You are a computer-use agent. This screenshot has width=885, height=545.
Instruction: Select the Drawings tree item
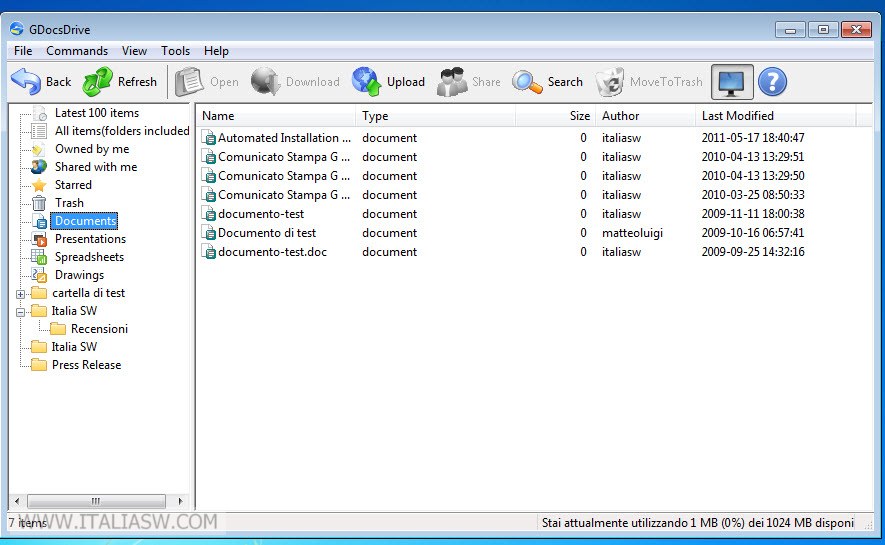(80, 275)
